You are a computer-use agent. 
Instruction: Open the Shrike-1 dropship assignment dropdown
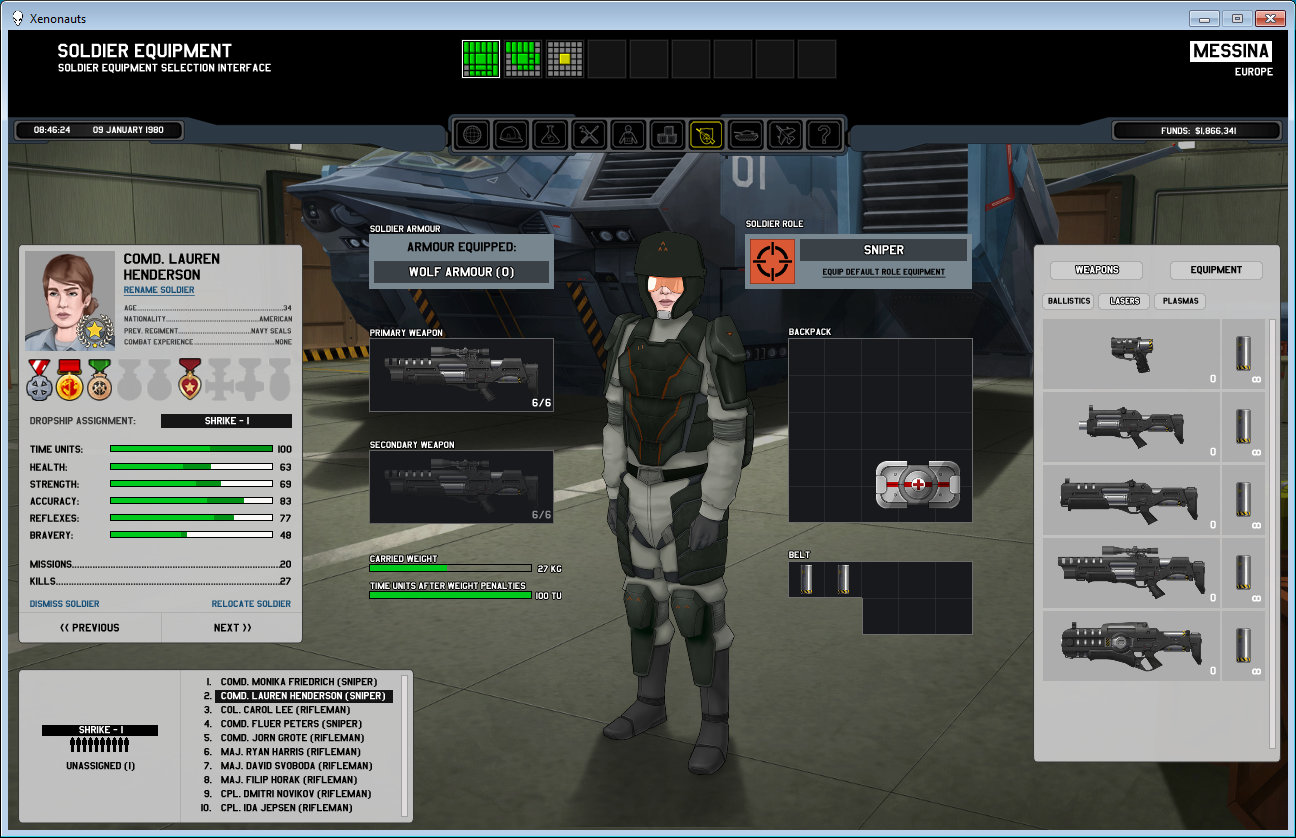[x=226, y=421]
